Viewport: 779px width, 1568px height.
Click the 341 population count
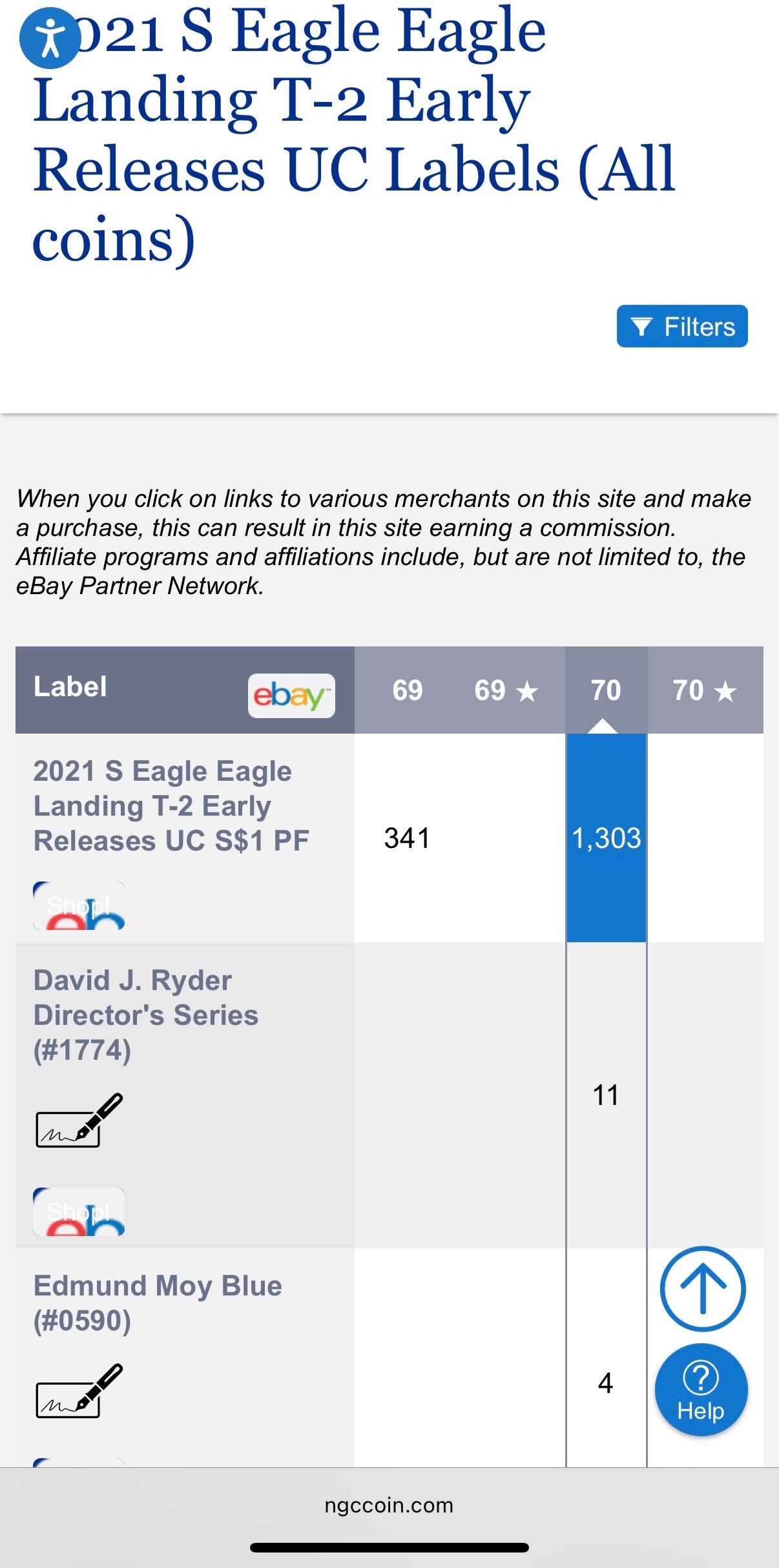pyautogui.click(x=407, y=838)
